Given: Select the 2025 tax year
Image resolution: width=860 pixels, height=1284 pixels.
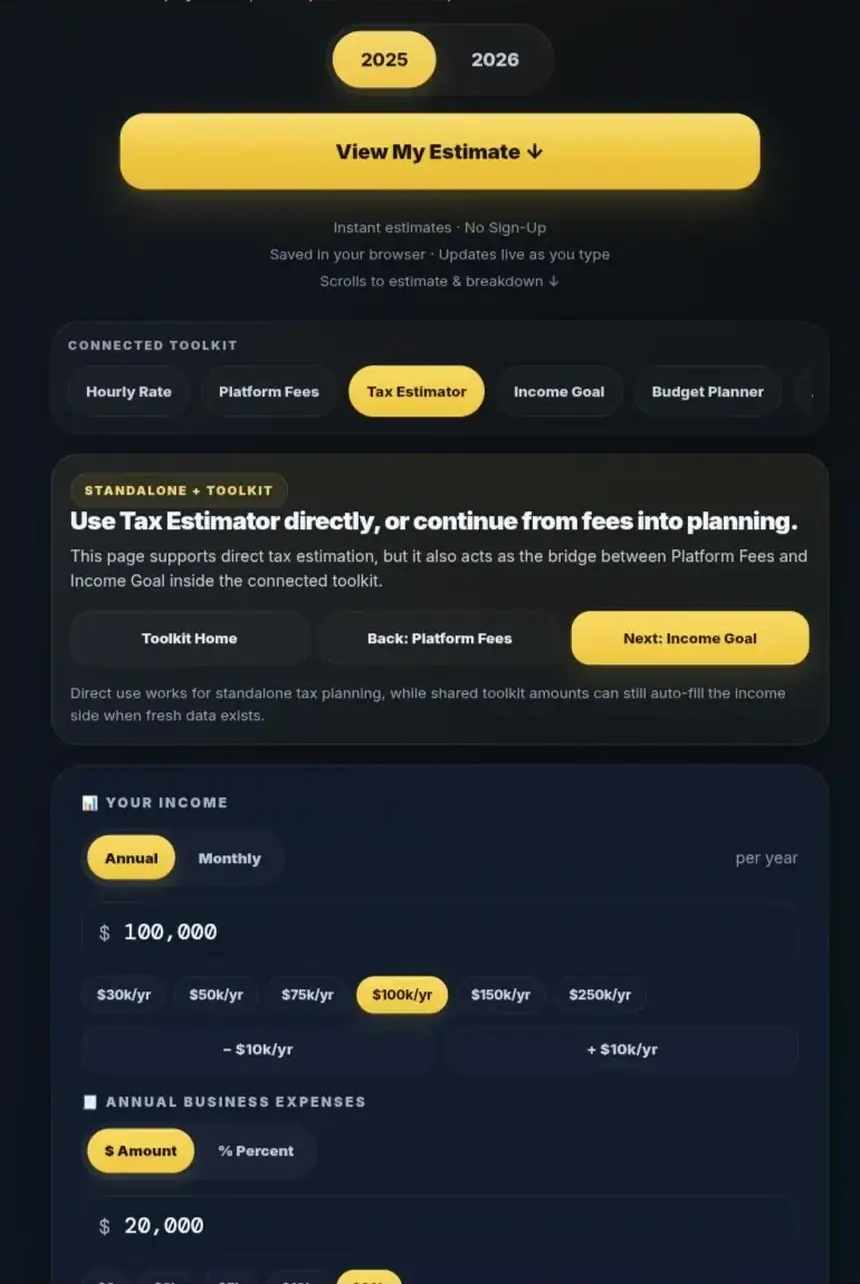Looking at the screenshot, I should (x=384, y=60).
